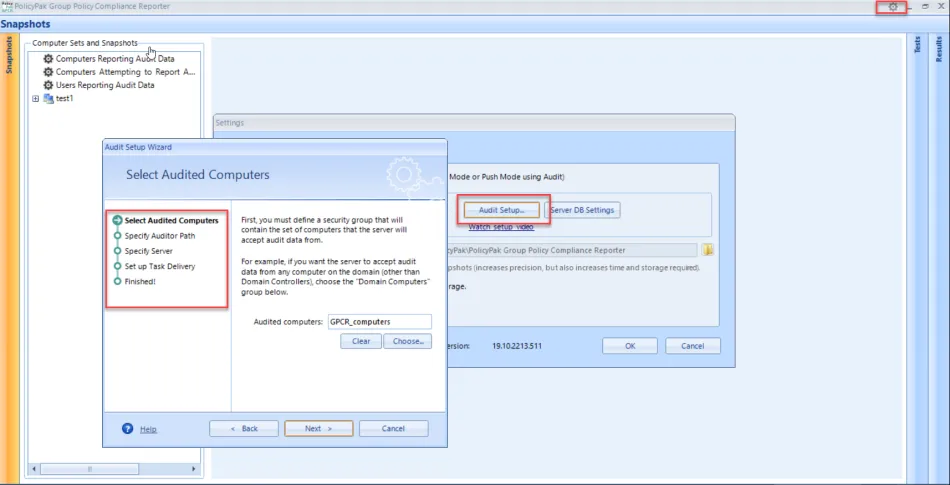Click the blue Help question mark icon

127,428
